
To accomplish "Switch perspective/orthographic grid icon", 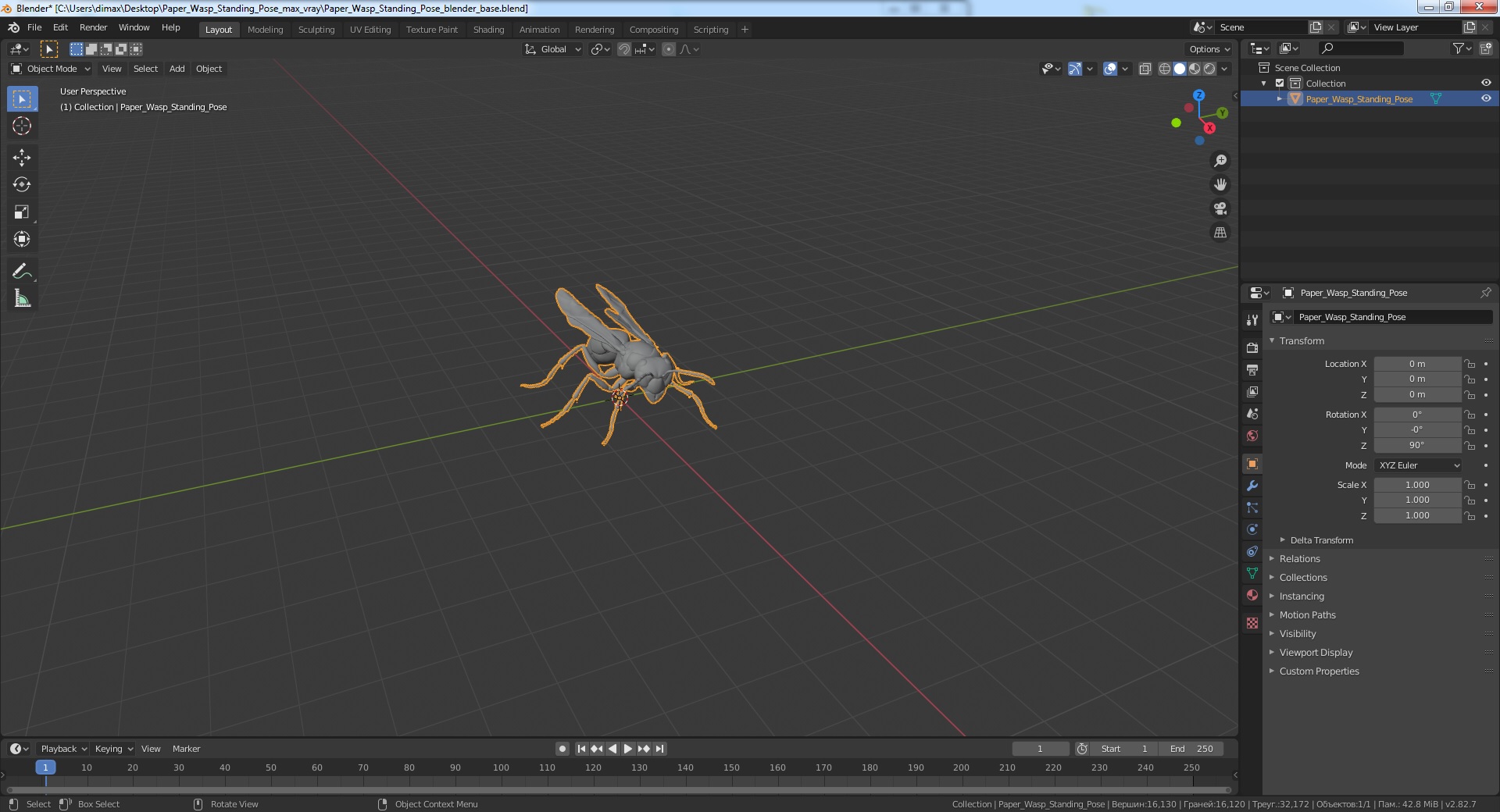I will click(1220, 233).
